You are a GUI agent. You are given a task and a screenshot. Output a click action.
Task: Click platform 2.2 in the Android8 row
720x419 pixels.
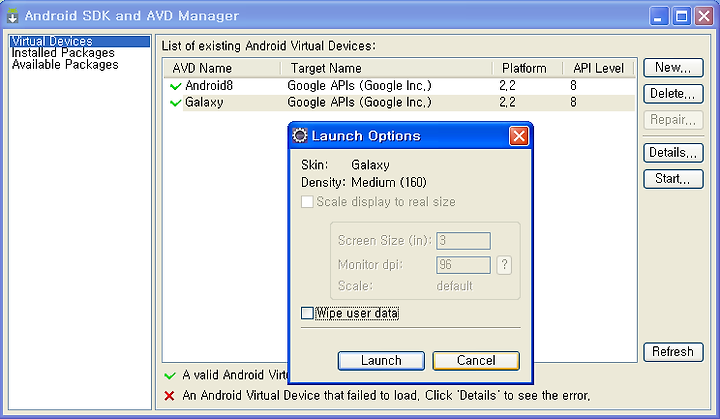[507, 85]
